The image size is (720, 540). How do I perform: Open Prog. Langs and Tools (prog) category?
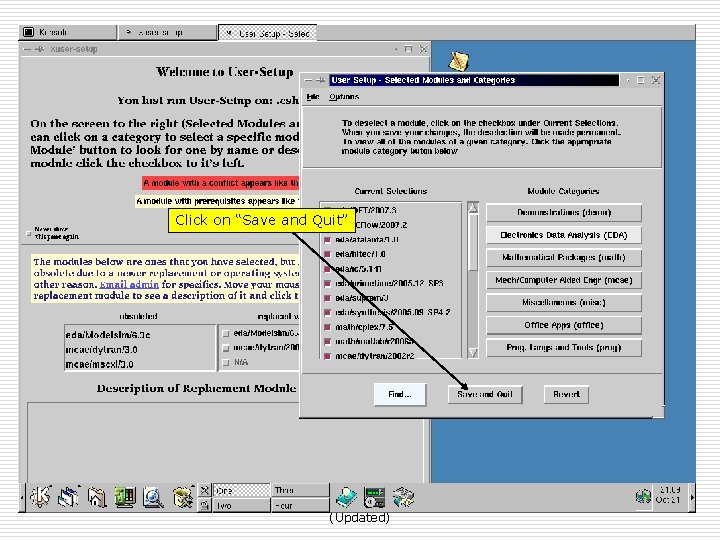[x=564, y=348]
